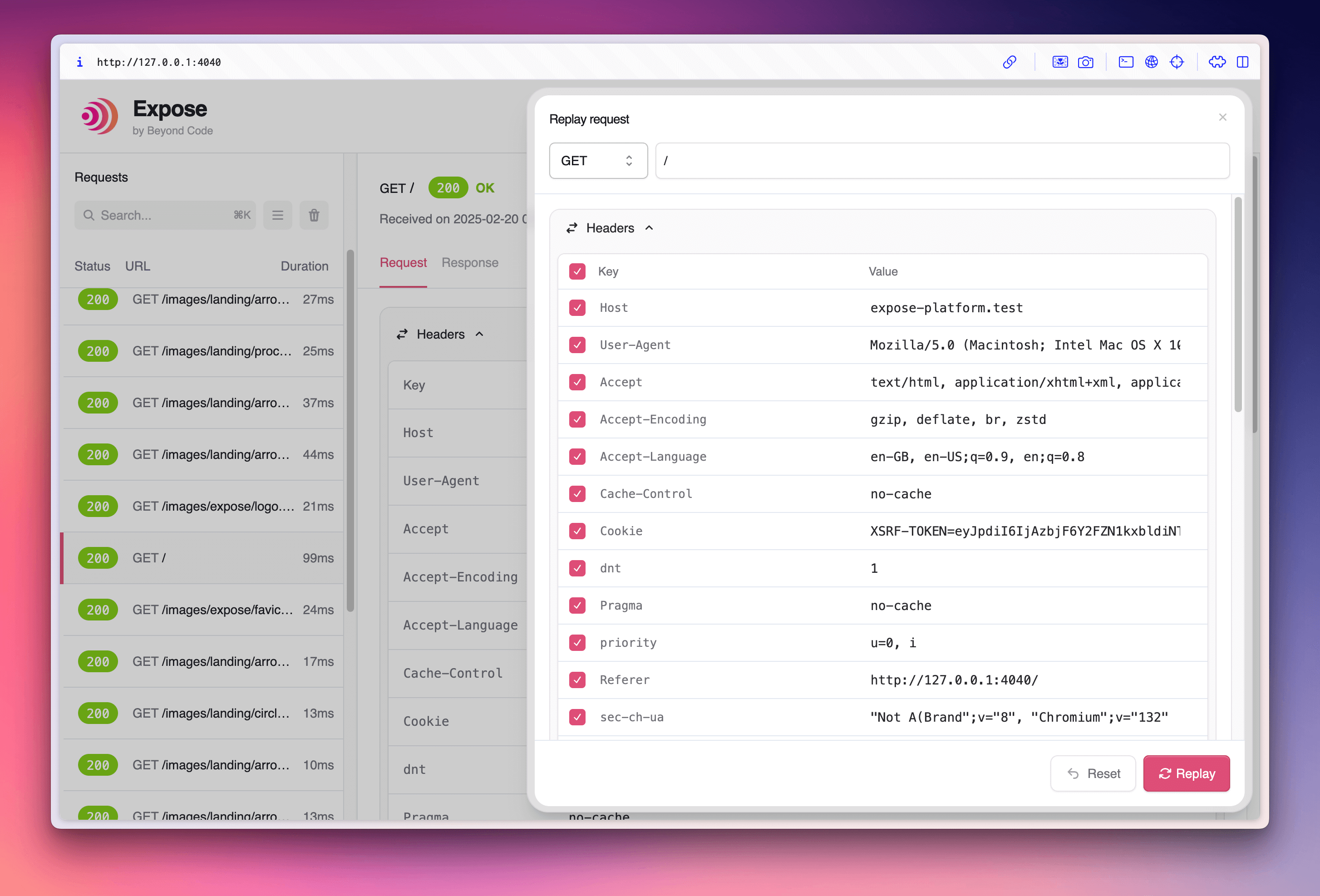
Task: Click the globe icon in toolbar
Action: [1151, 62]
